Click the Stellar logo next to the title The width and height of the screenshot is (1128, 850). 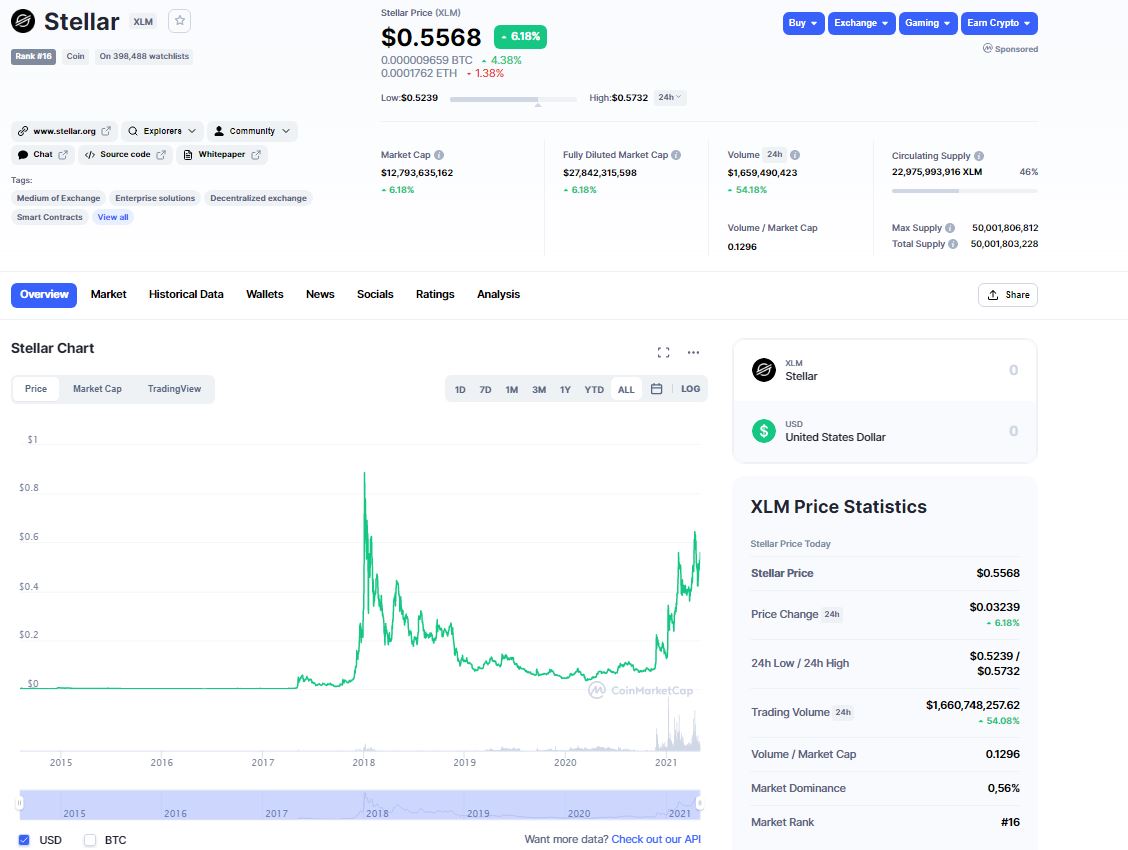pyautogui.click(x=23, y=22)
